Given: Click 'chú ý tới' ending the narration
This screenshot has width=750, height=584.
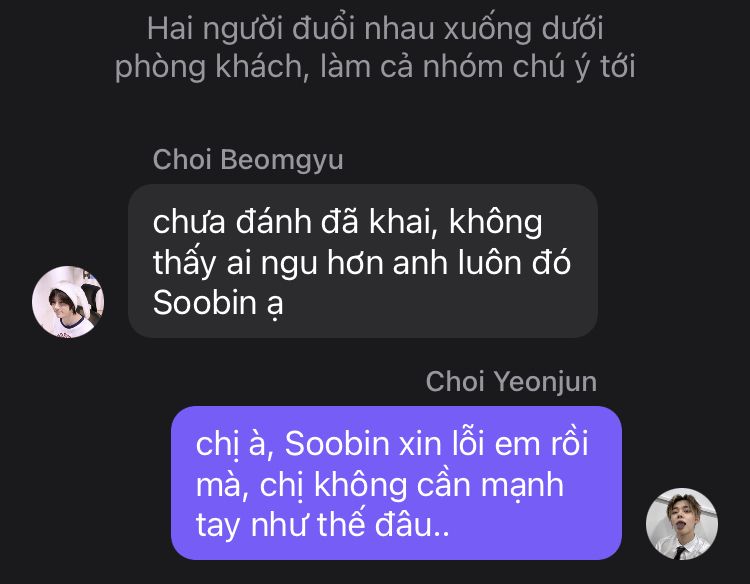Looking at the screenshot, I should click(x=574, y=66).
